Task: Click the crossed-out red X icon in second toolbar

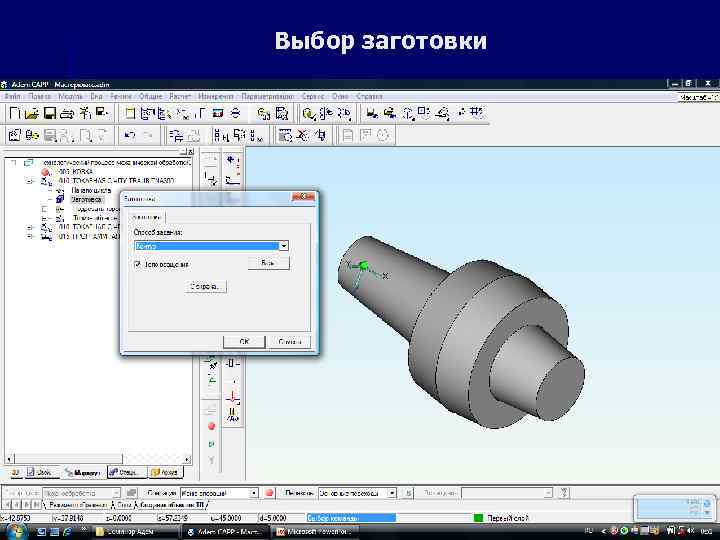Action: [x=303, y=135]
